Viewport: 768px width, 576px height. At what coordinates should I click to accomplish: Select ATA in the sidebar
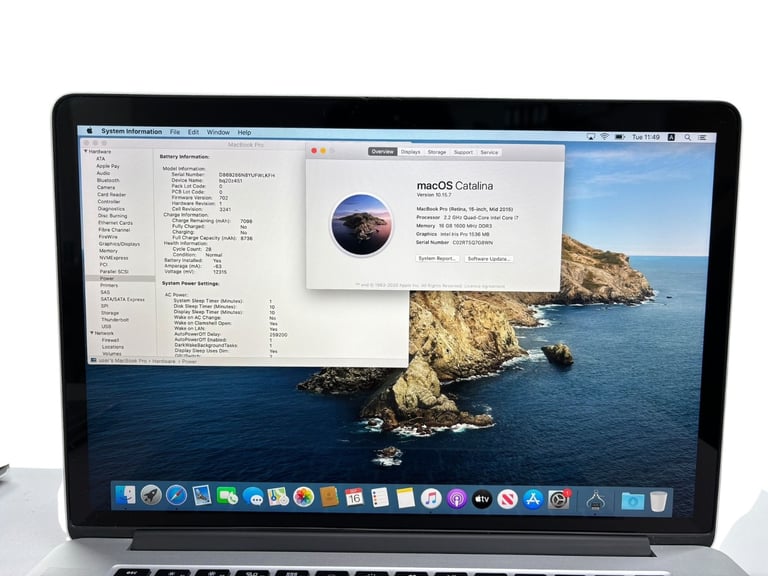(100, 159)
